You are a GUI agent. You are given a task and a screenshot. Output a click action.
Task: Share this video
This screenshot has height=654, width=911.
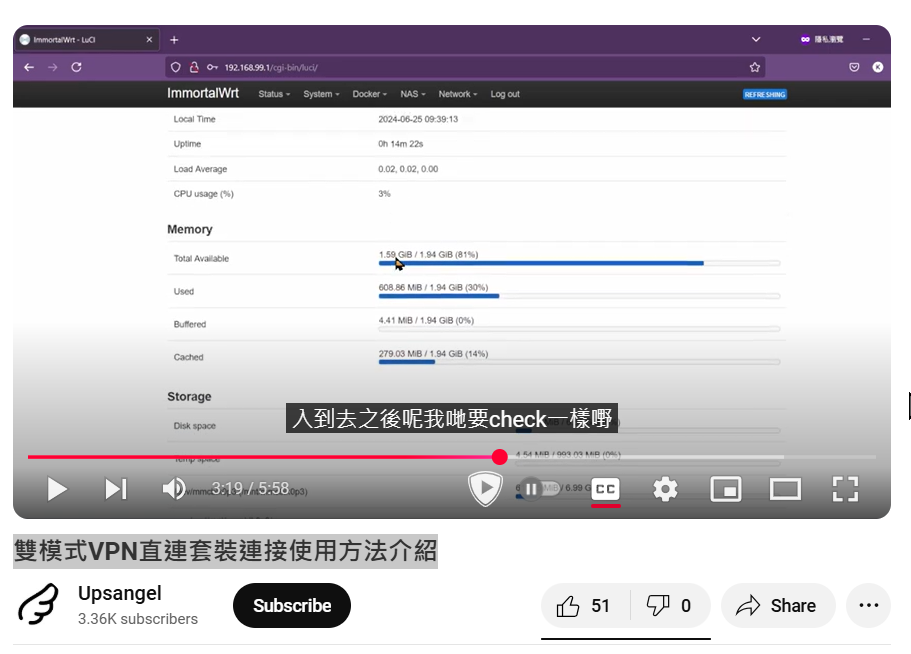click(x=777, y=606)
